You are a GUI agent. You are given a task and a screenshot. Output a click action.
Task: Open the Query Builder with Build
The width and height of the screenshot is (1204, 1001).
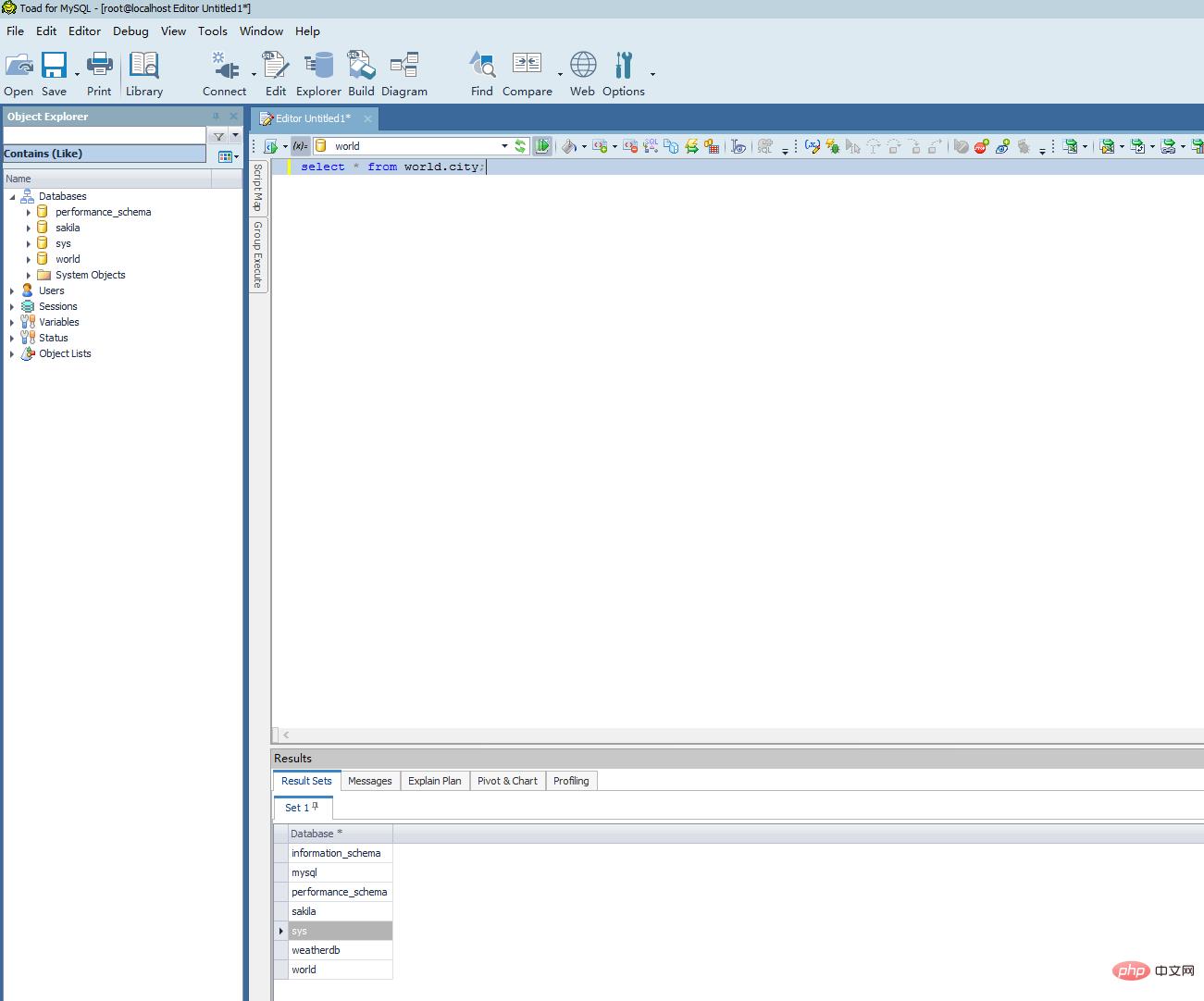pos(361,67)
